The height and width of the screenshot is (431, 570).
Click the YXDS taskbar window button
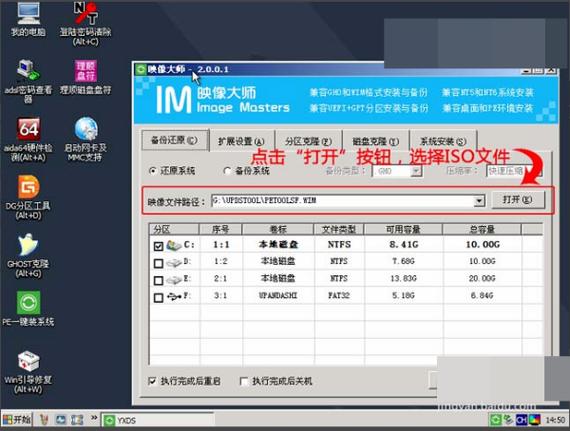[x=157, y=420]
